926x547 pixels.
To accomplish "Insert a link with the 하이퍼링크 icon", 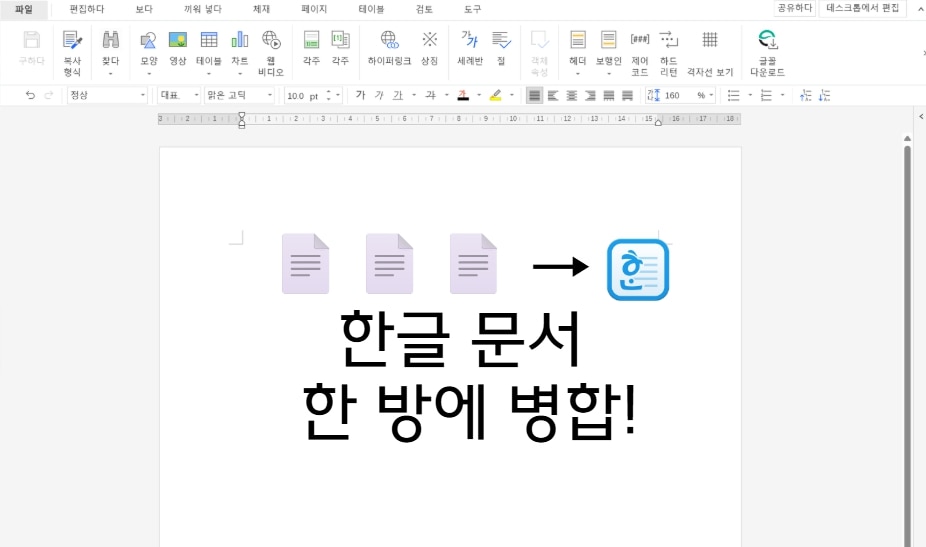I will [389, 40].
